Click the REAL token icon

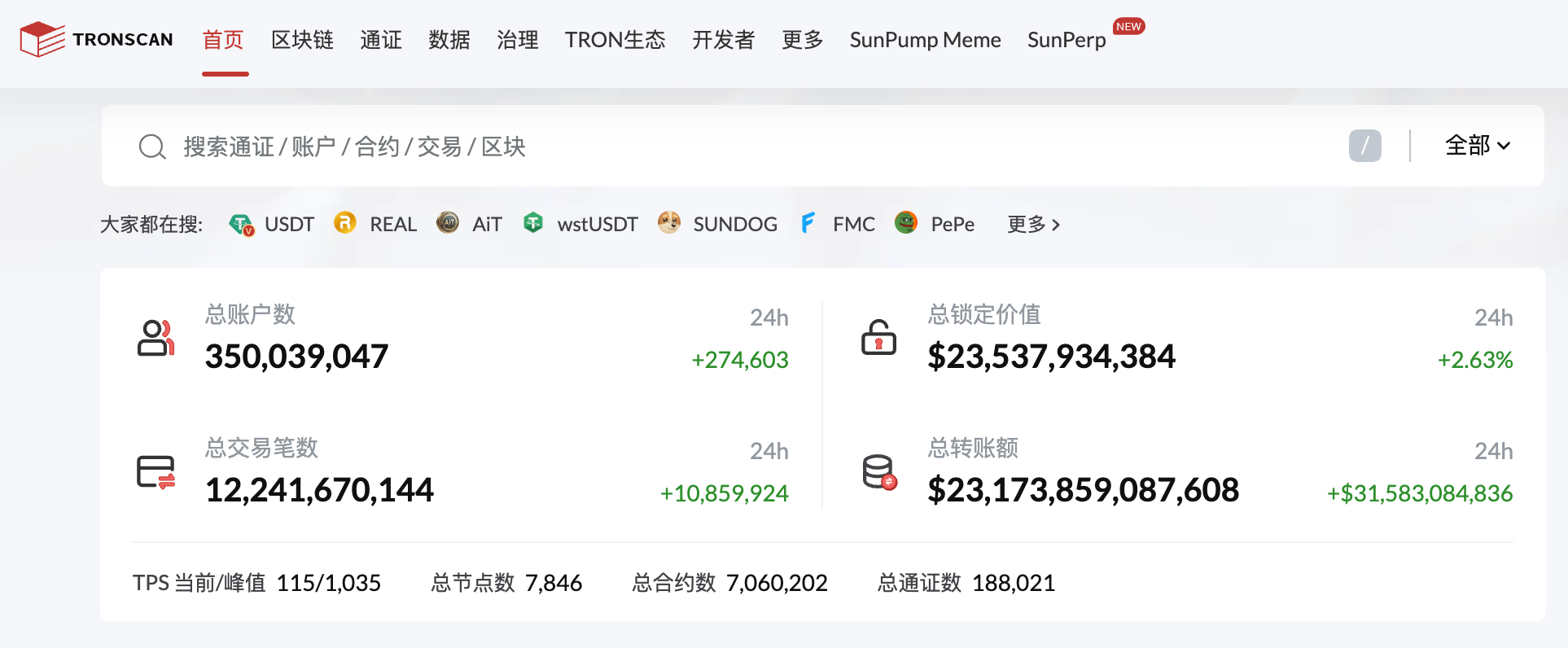pyautogui.click(x=345, y=223)
